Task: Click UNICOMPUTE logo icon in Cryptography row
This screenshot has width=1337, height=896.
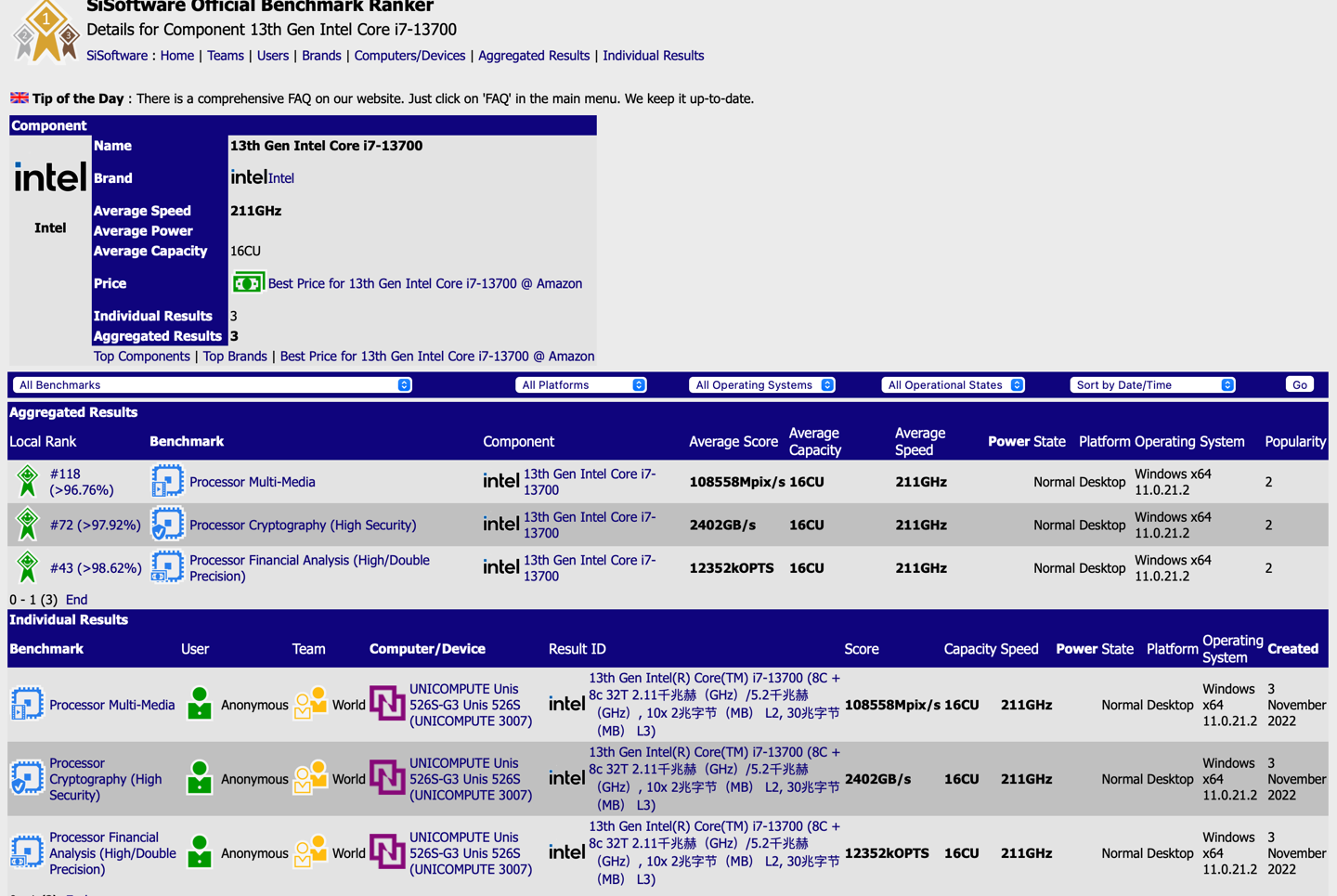Action: point(387,777)
